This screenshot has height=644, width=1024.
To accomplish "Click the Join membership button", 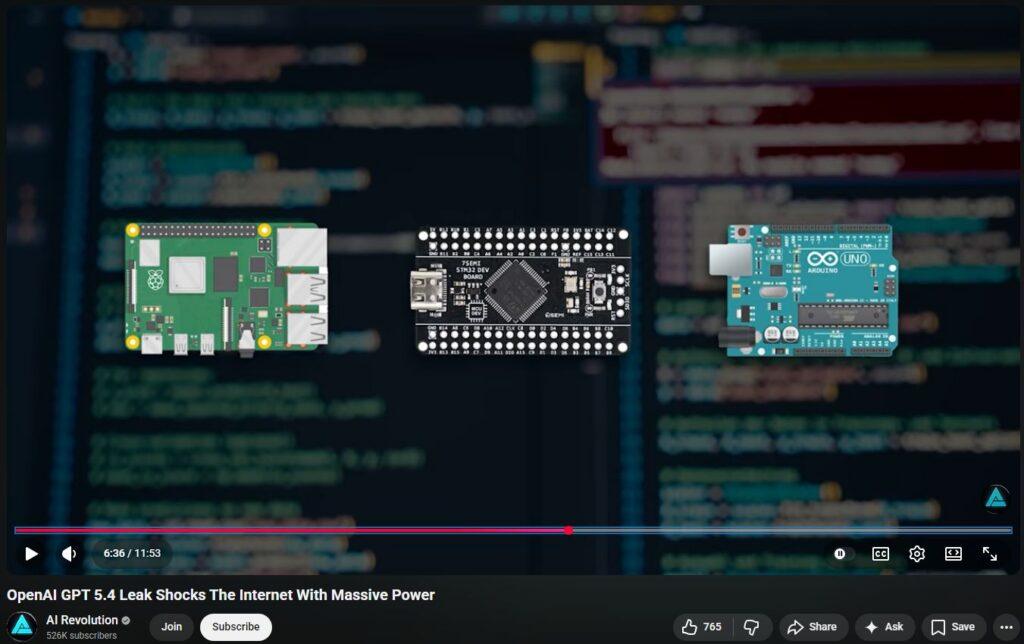I will pos(171,627).
